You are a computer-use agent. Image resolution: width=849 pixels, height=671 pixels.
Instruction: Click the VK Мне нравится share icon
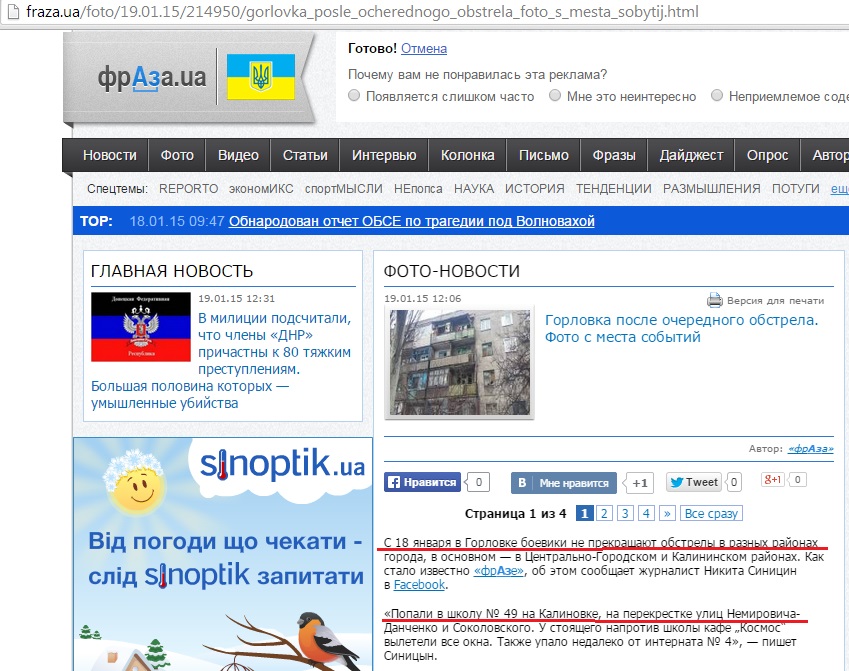pos(521,483)
